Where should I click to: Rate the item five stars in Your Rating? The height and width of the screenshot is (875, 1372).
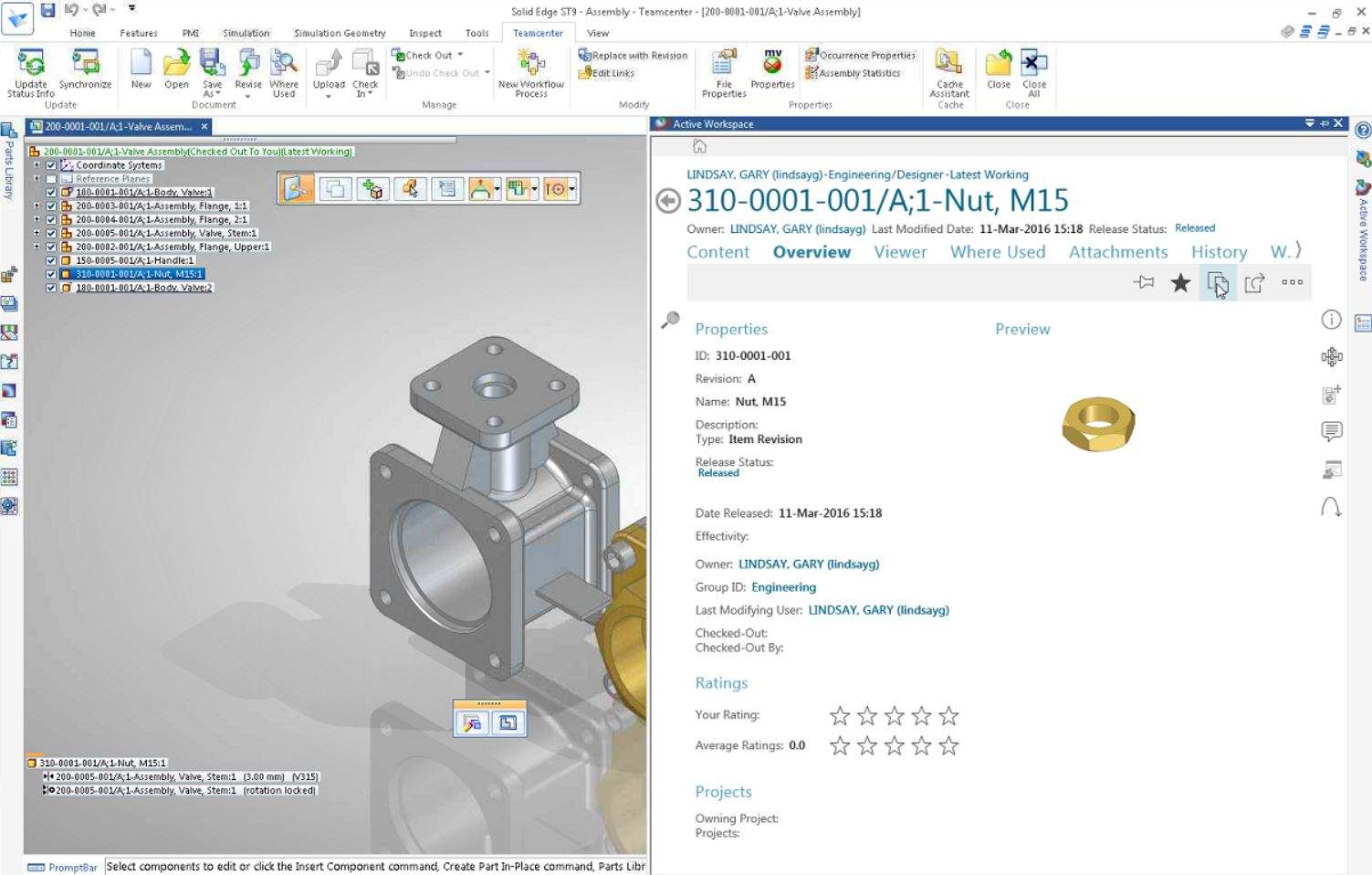[949, 715]
